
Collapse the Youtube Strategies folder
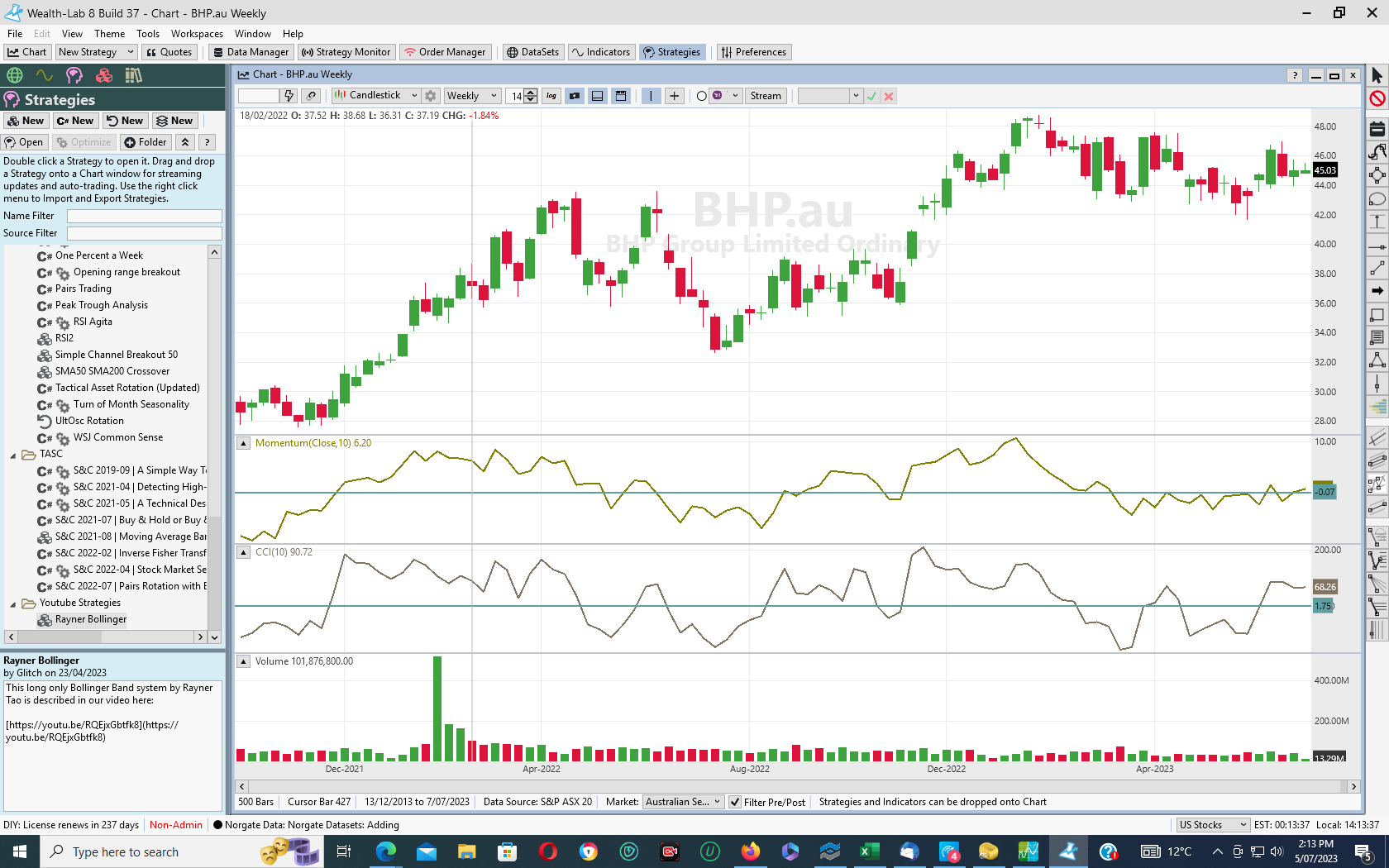coord(13,603)
